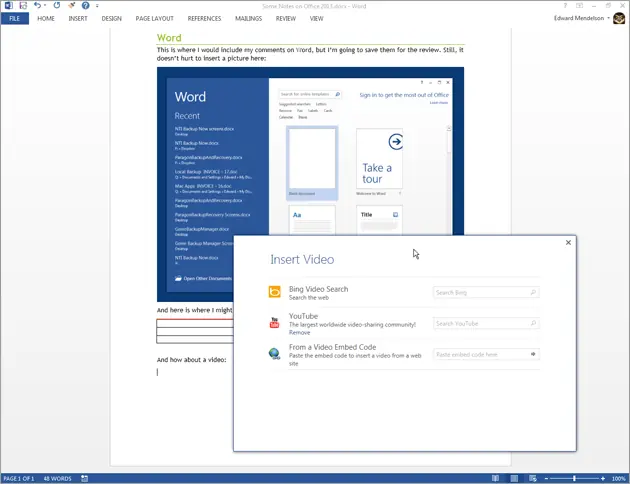The height and width of the screenshot is (484, 630).
Task: Click the blue Help question mark icon
Action: [86, 5]
